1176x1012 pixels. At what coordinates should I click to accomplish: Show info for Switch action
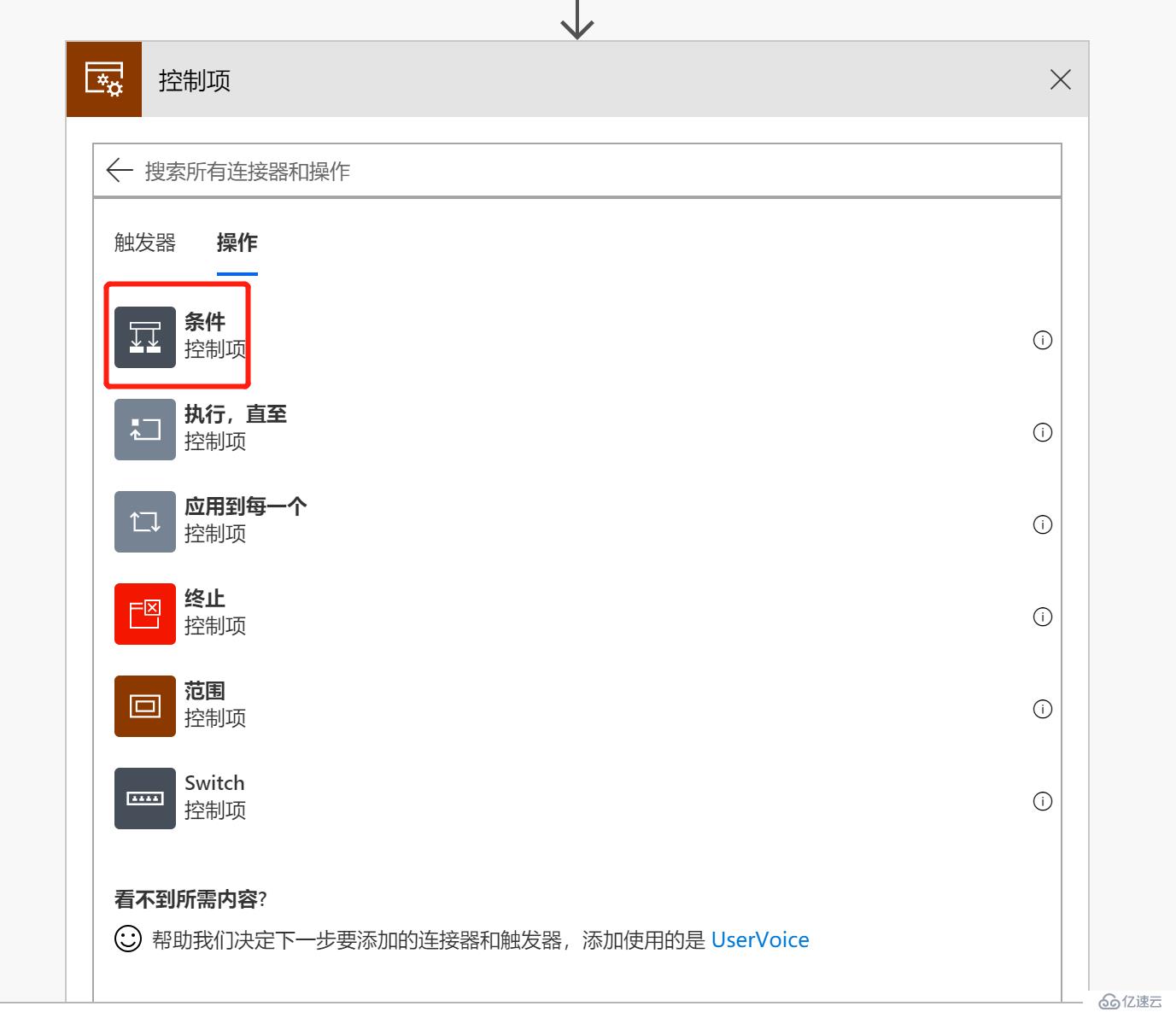pos(1043,801)
